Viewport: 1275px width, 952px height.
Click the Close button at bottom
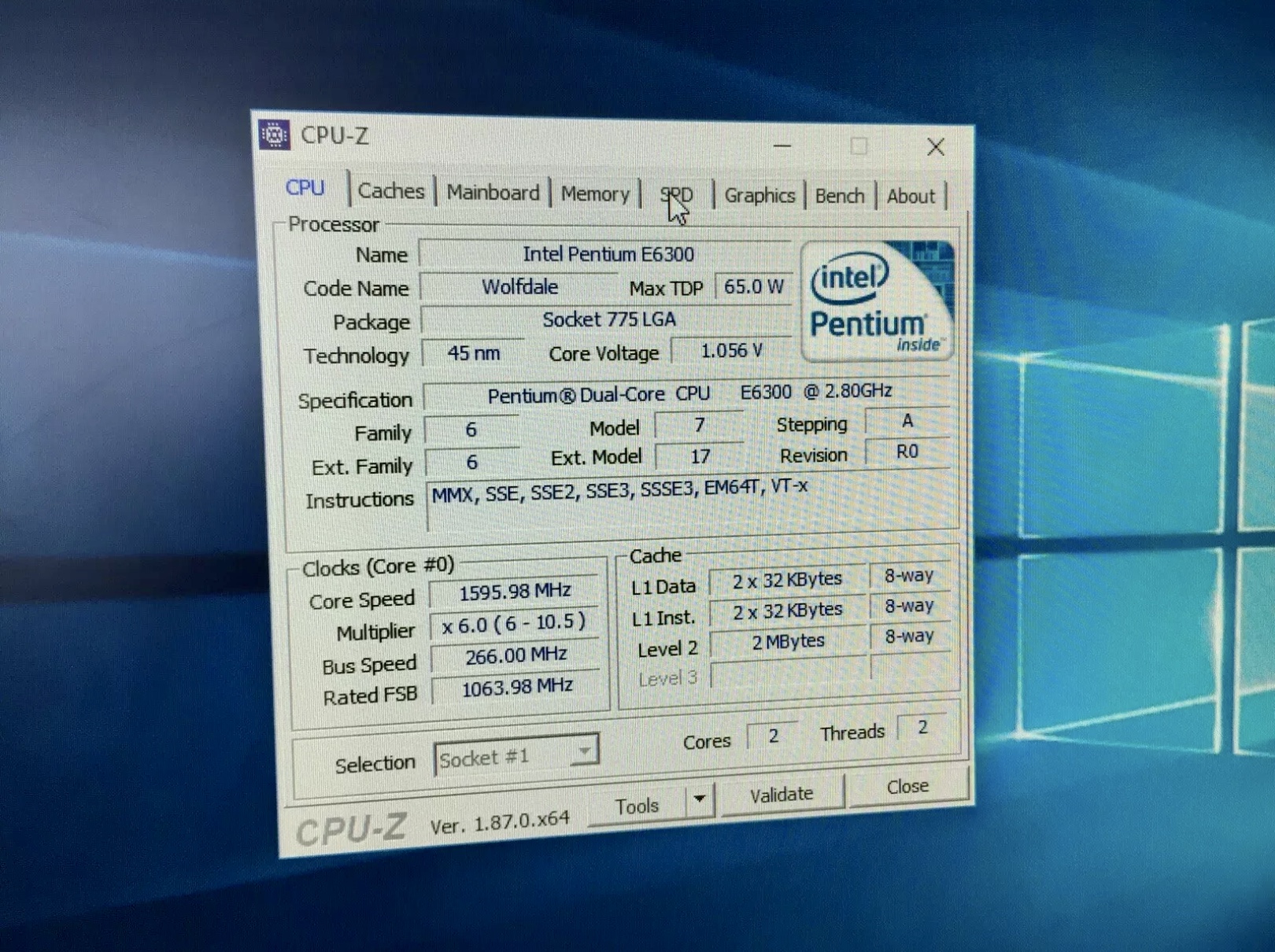coord(907,787)
